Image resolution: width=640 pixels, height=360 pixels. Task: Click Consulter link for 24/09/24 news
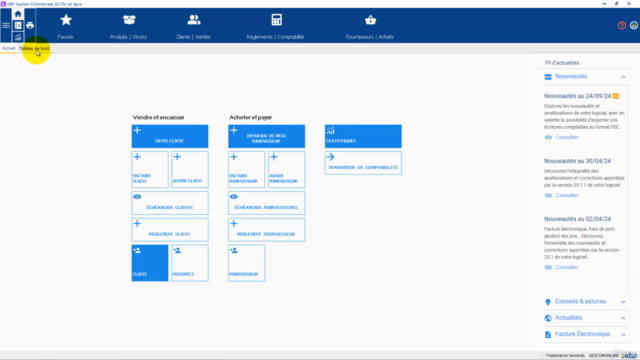pos(567,137)
